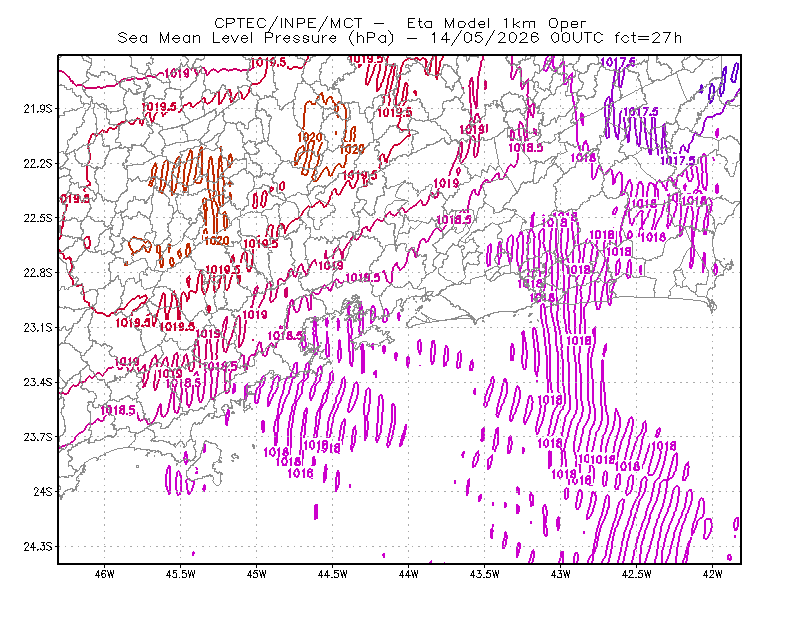Click the chart title 'Eta Model 1km Oper'
800x618 pixels.
(x=496, y=23)
